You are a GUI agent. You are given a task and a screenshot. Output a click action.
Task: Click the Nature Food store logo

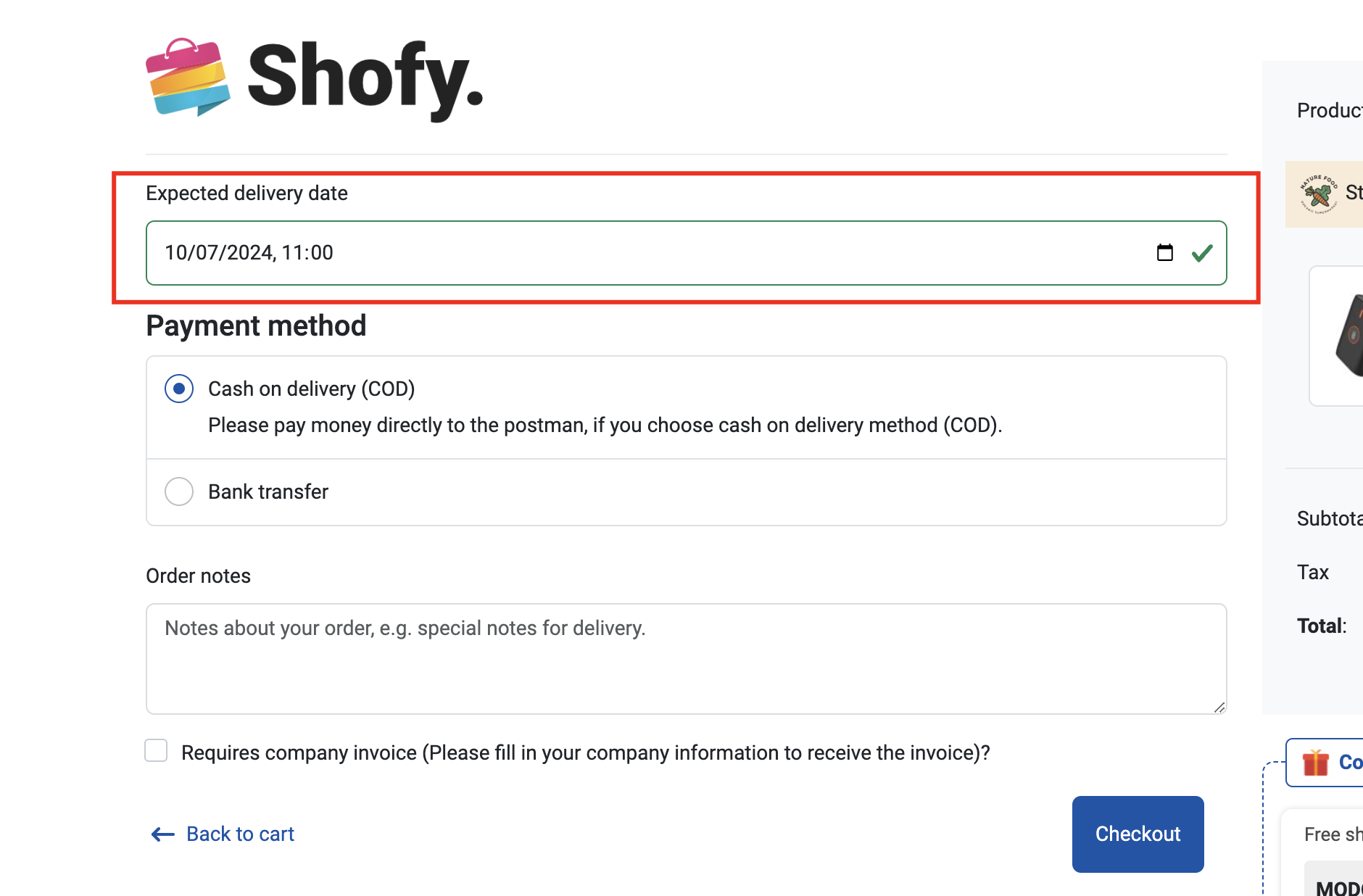(x=1318, y=194)
